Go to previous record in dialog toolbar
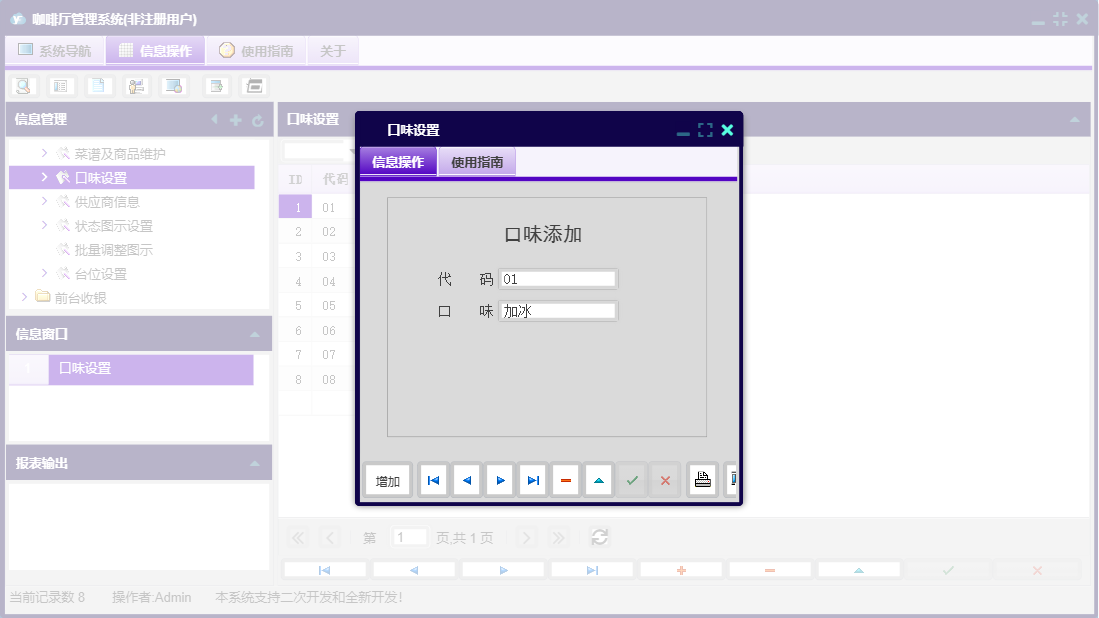 [466, 481]
